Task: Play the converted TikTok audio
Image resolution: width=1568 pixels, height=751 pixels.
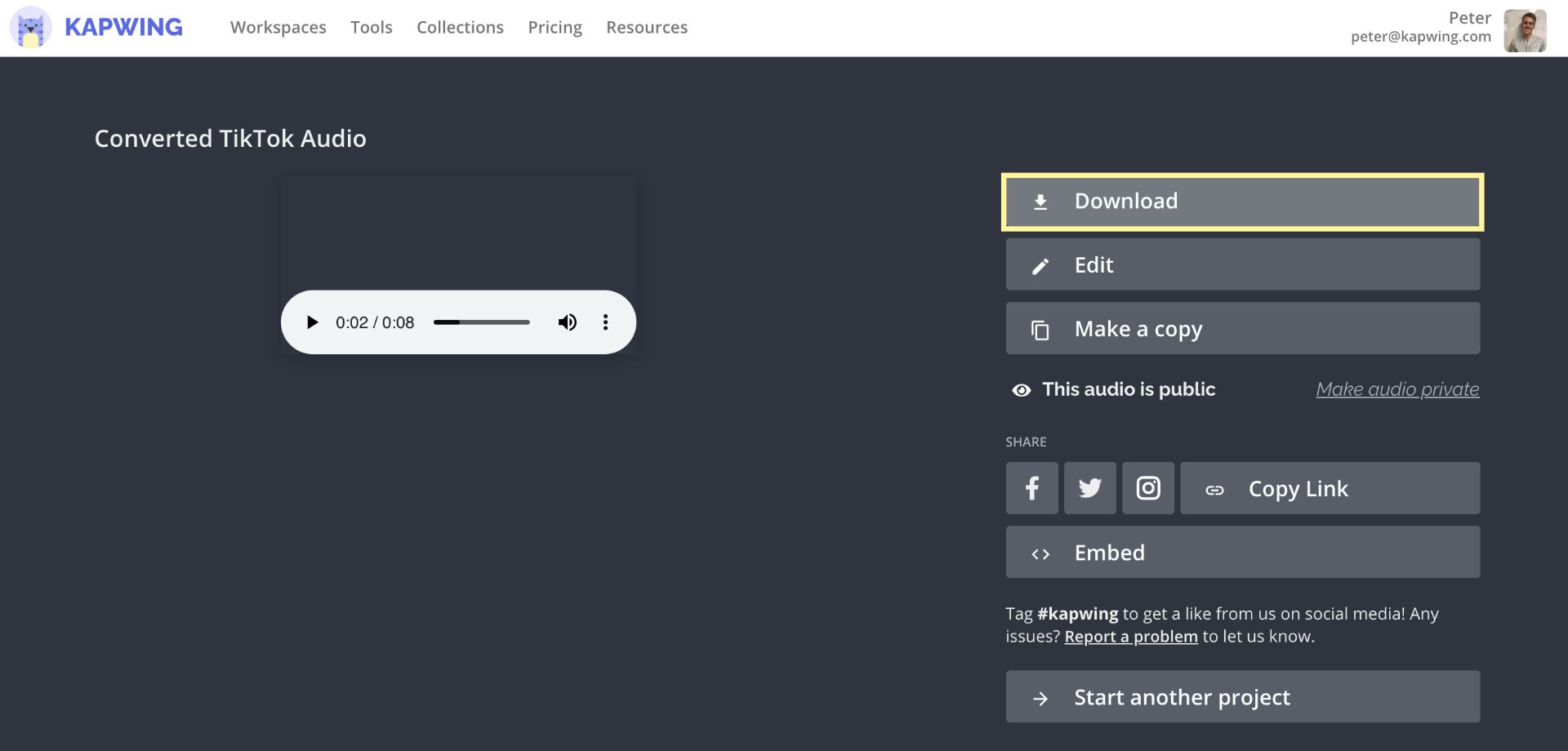Action: pyautogui.click(x=312, y=322)
